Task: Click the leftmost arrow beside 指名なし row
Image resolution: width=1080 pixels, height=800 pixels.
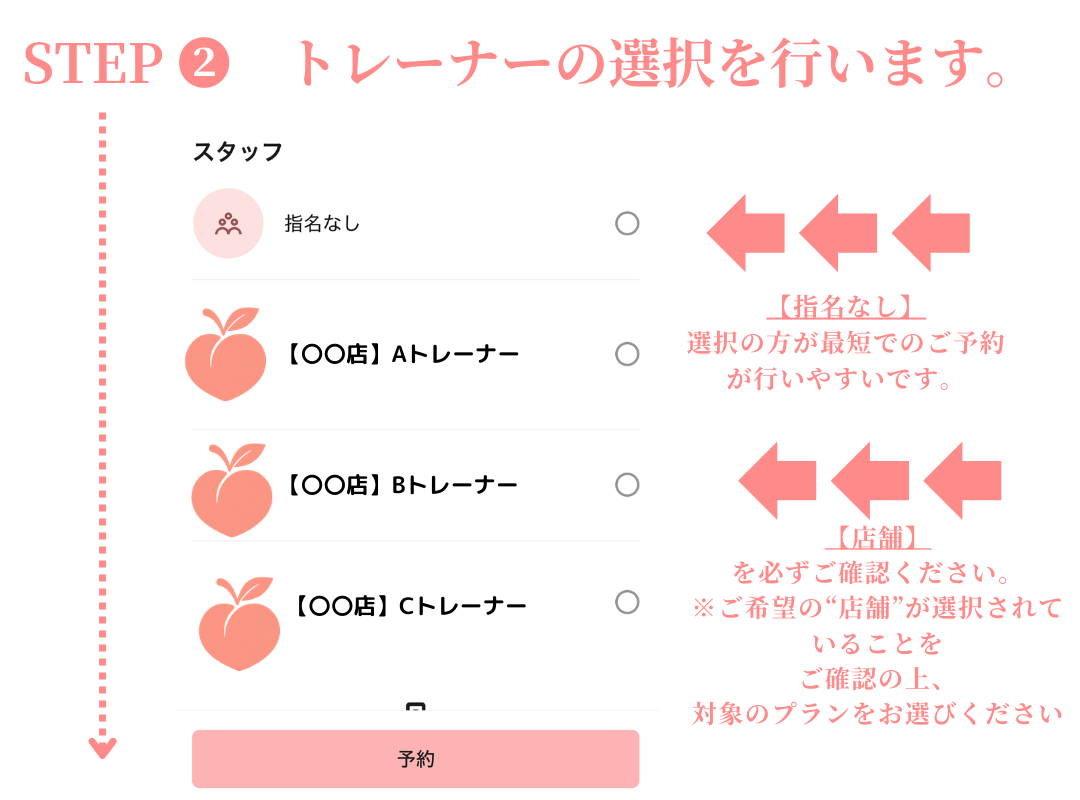Action: click(744, 233)
